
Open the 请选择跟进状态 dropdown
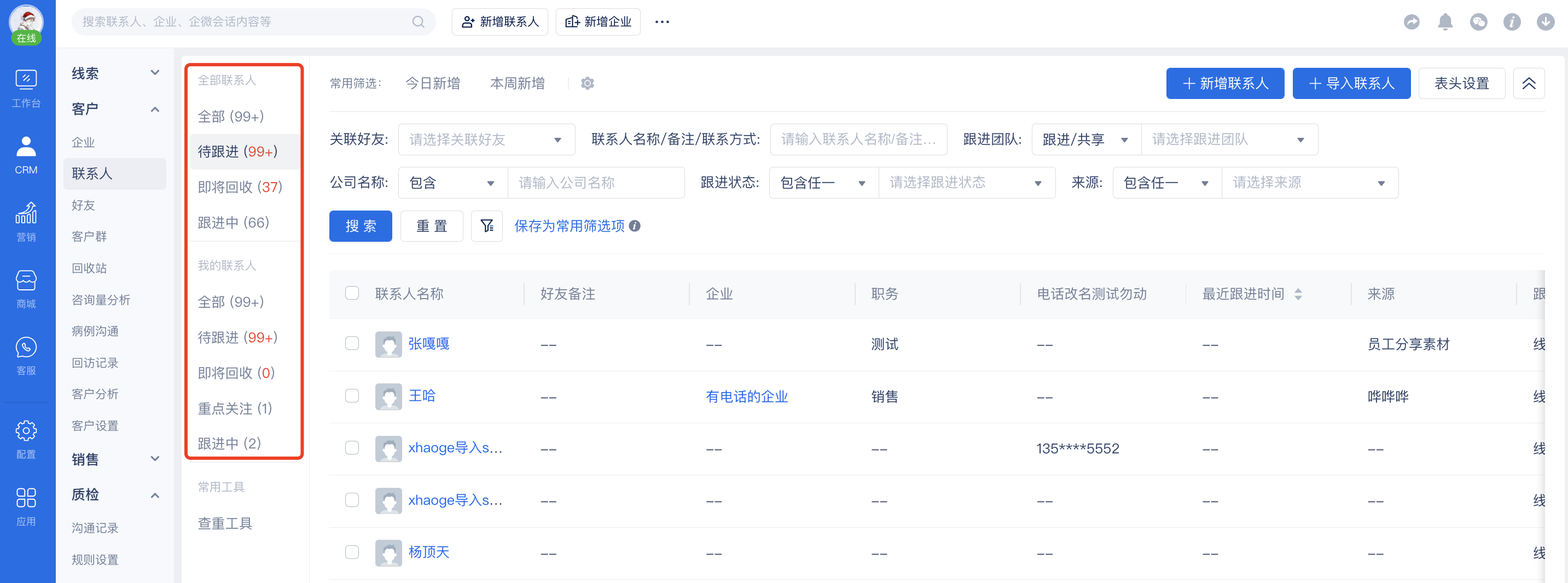(x=967, y=183)
